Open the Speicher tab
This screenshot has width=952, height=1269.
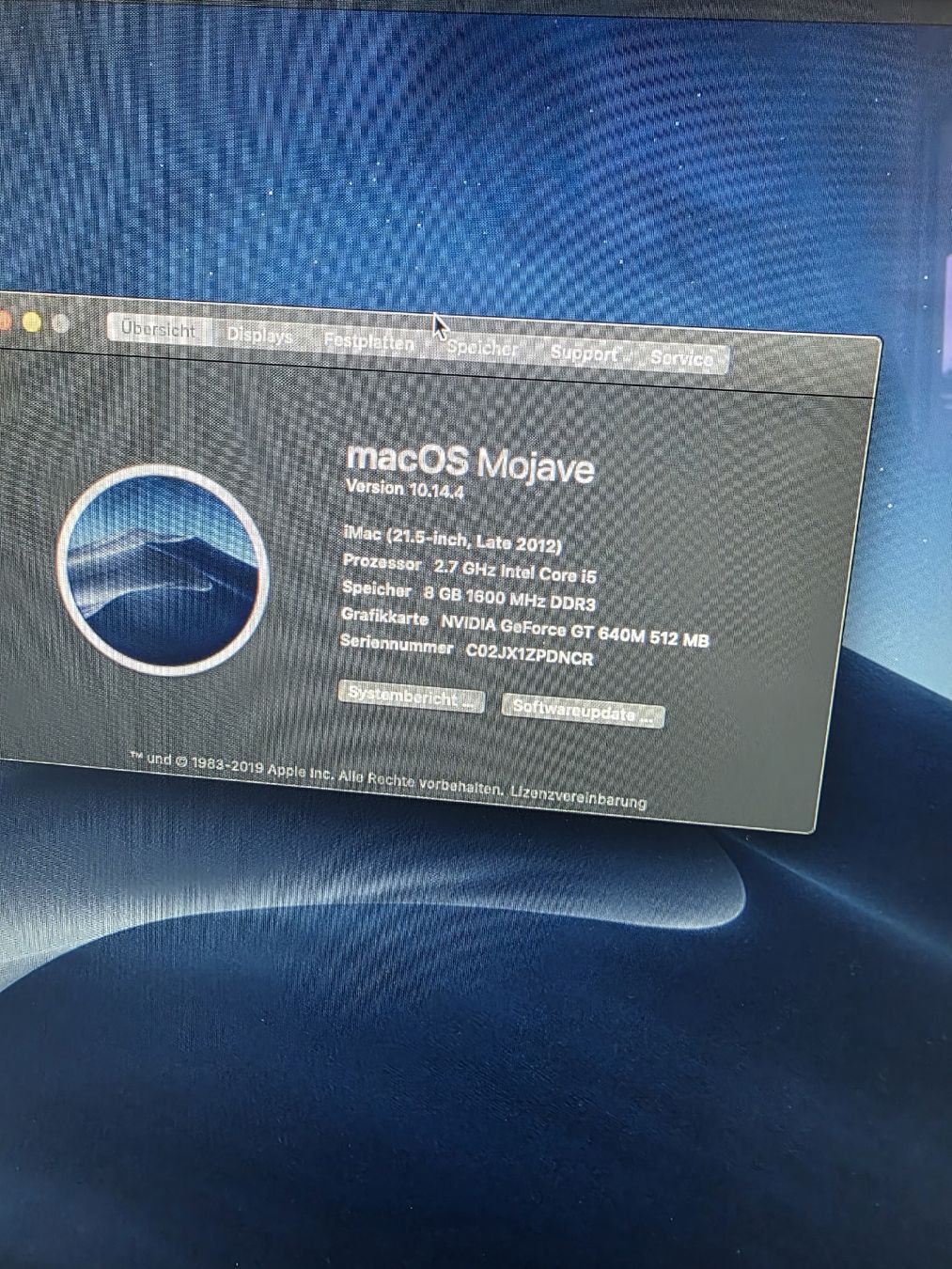point(482,348)
